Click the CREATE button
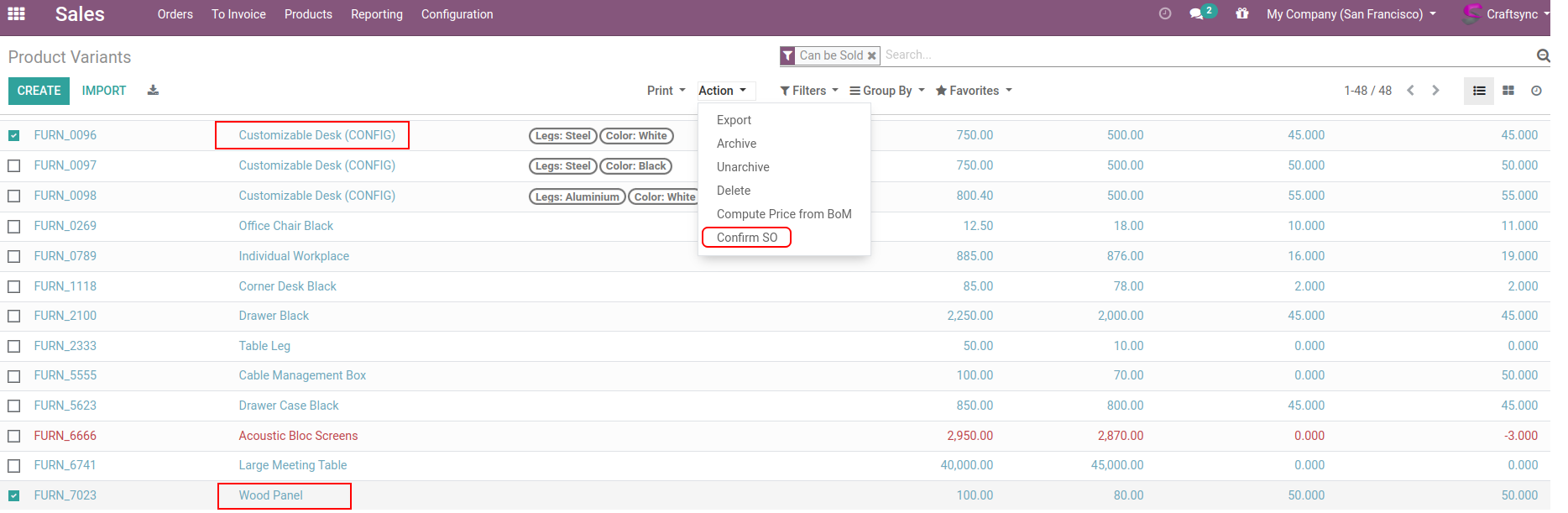 click(x=39, y=91)
